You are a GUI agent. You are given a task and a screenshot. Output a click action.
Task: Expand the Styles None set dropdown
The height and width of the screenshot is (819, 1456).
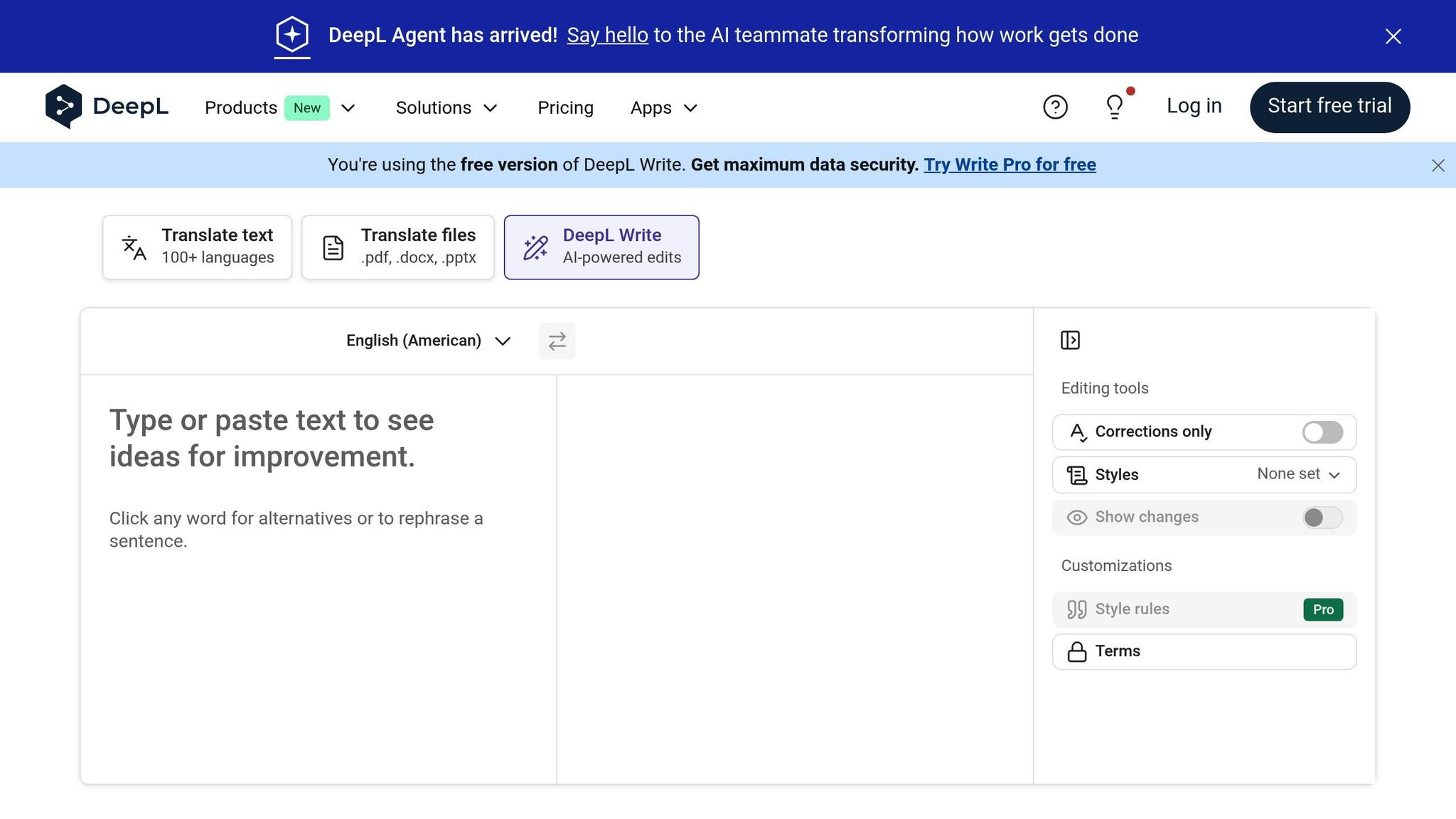click(1297, 474)
